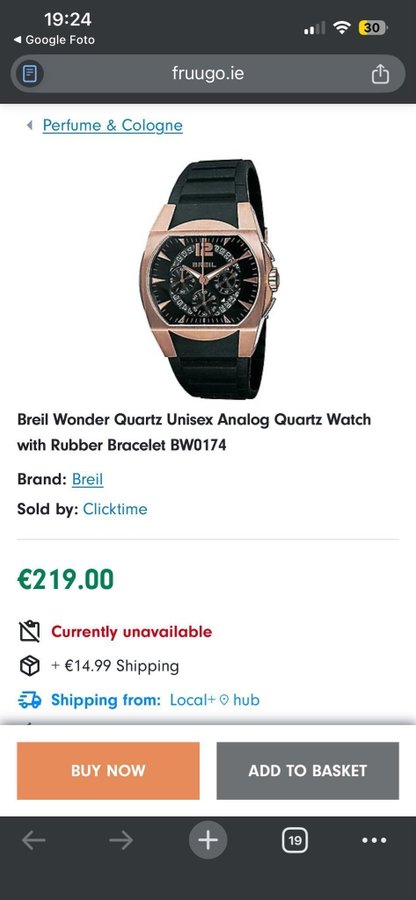Open the tab switcher showing 19 tabs
Screen dimensions: 416x900
click(294, 840)
